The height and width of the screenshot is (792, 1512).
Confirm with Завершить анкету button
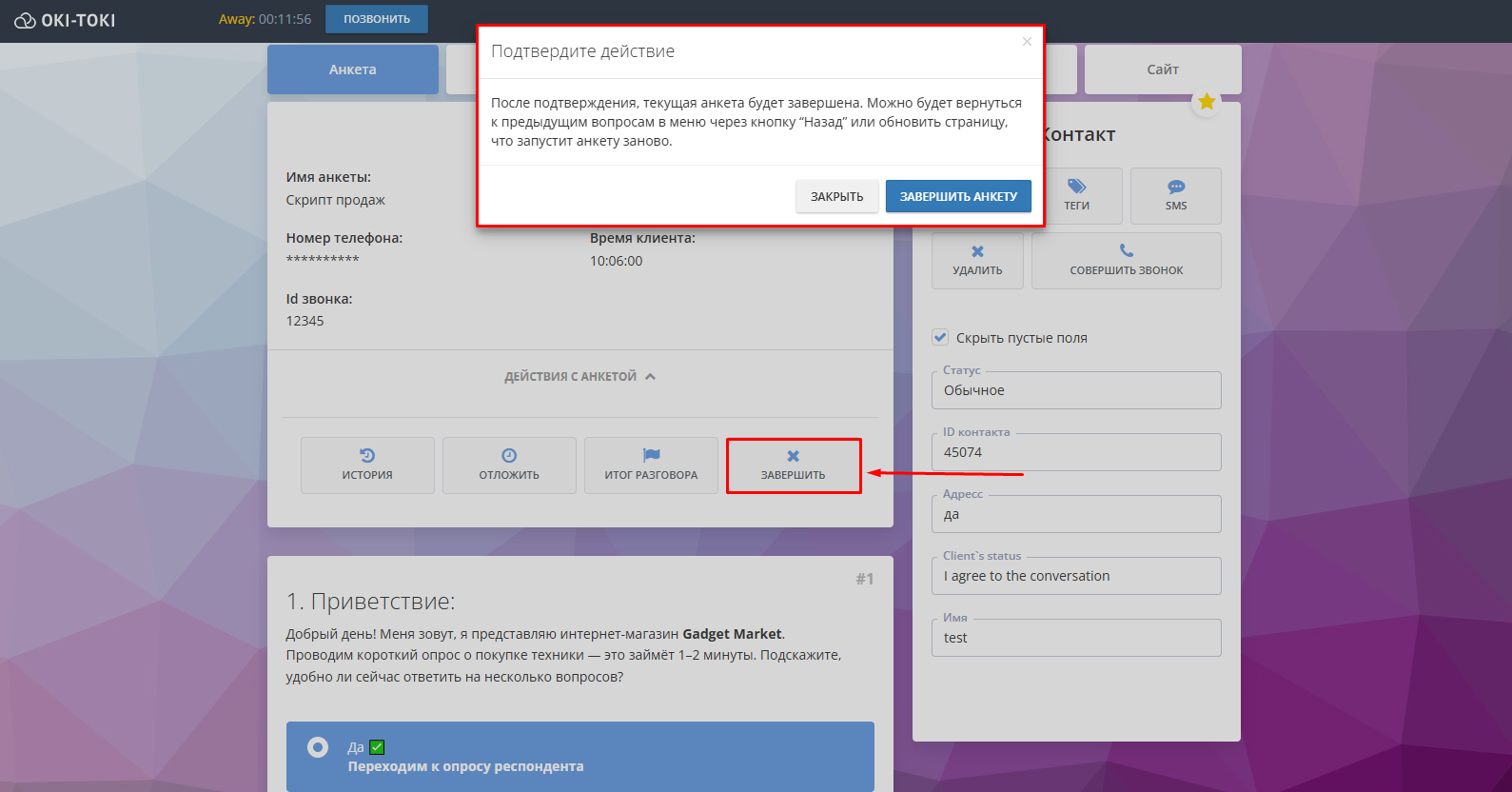coord(958,197)
